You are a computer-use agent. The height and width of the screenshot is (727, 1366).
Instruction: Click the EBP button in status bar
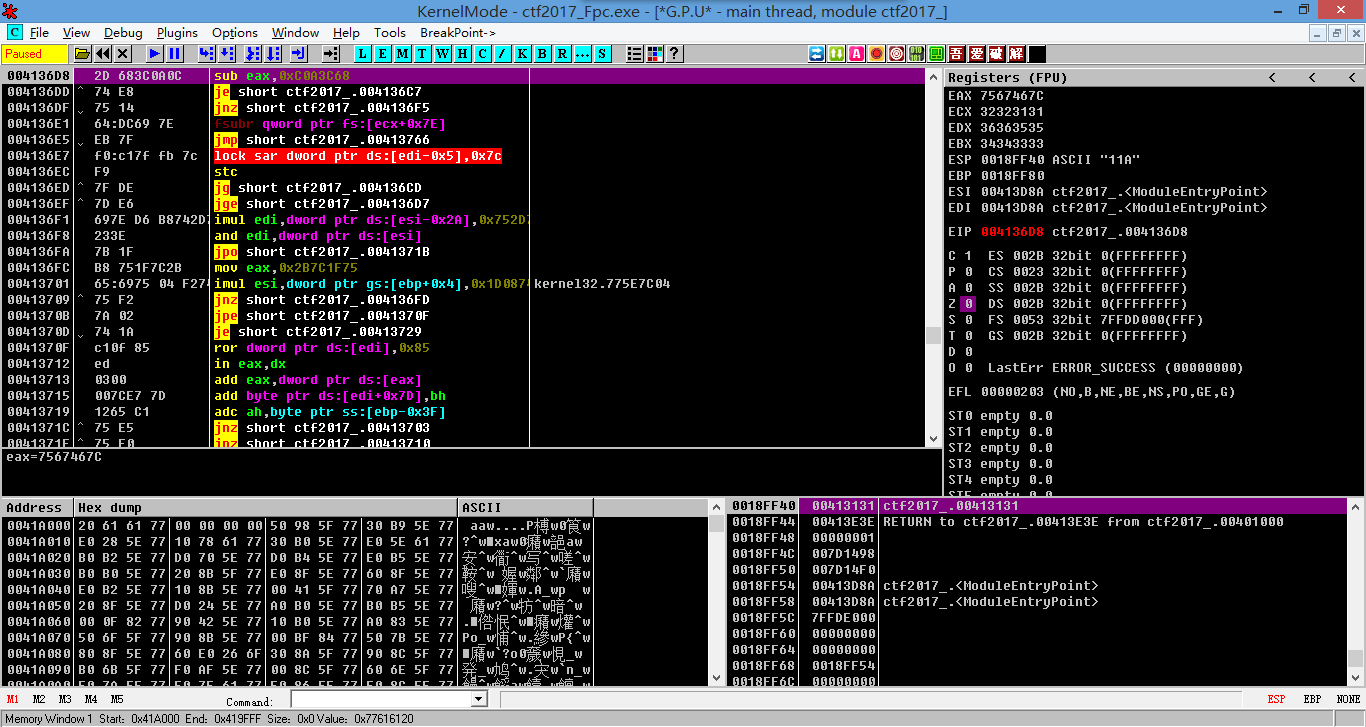(1311, 700)
